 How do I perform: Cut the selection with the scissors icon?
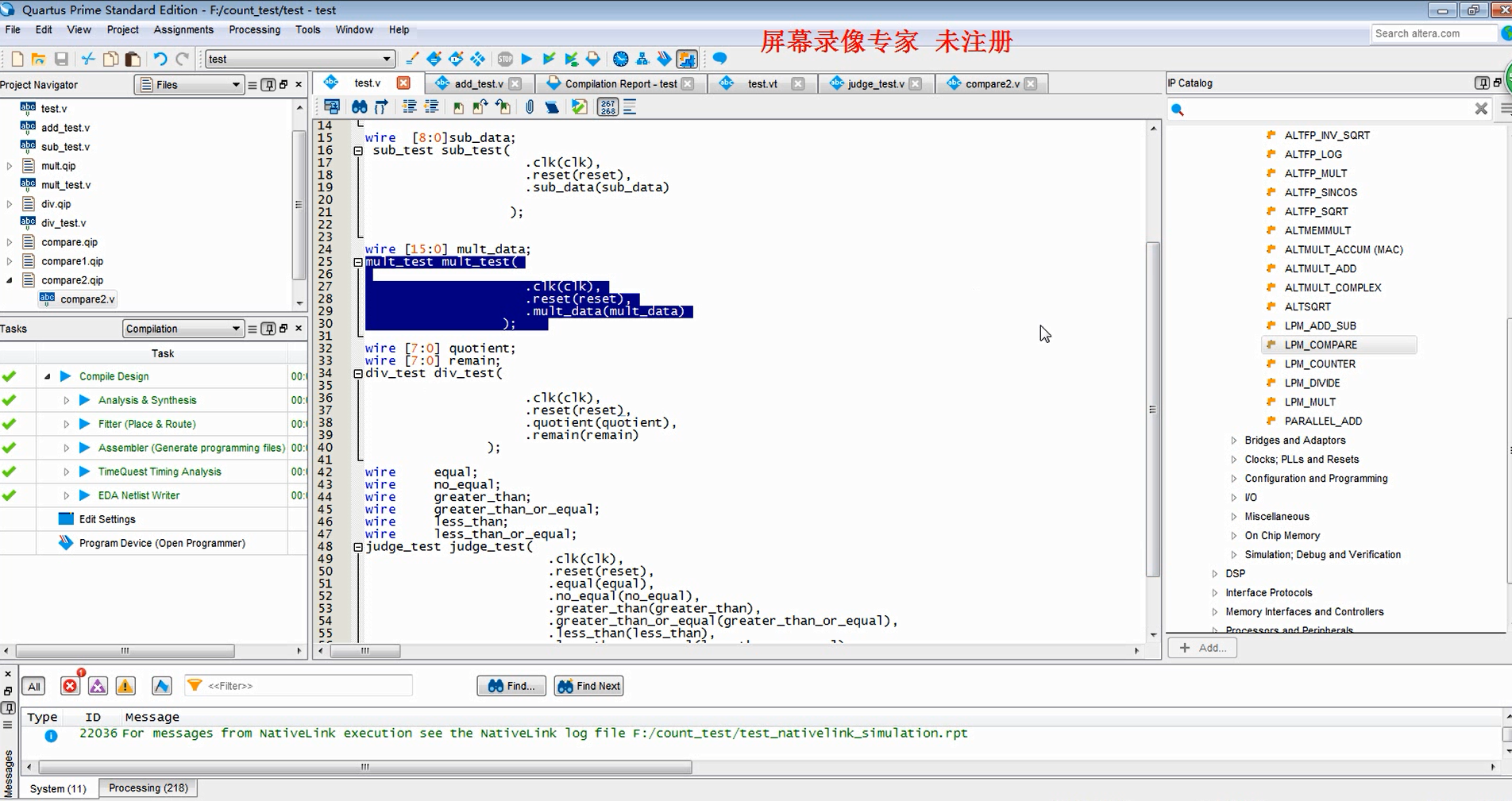(88, 59)
